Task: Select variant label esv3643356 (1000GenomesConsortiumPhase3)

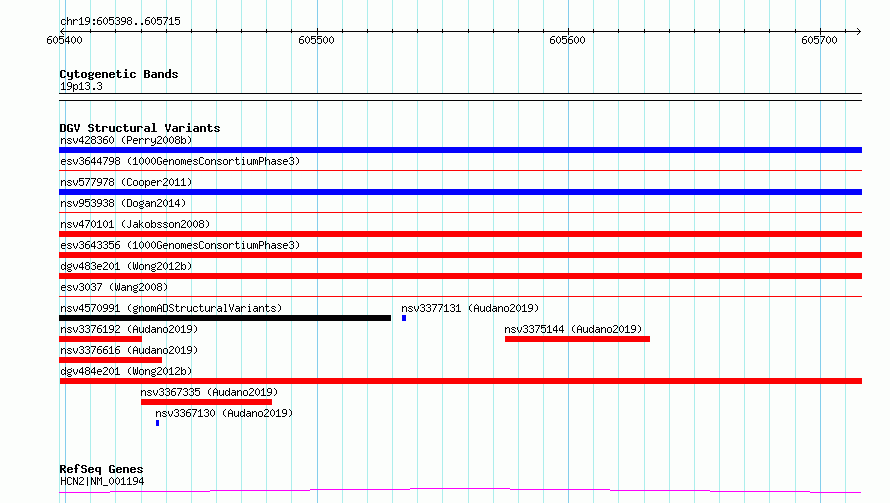Action: pyautogui.click(x=180, y=245)
